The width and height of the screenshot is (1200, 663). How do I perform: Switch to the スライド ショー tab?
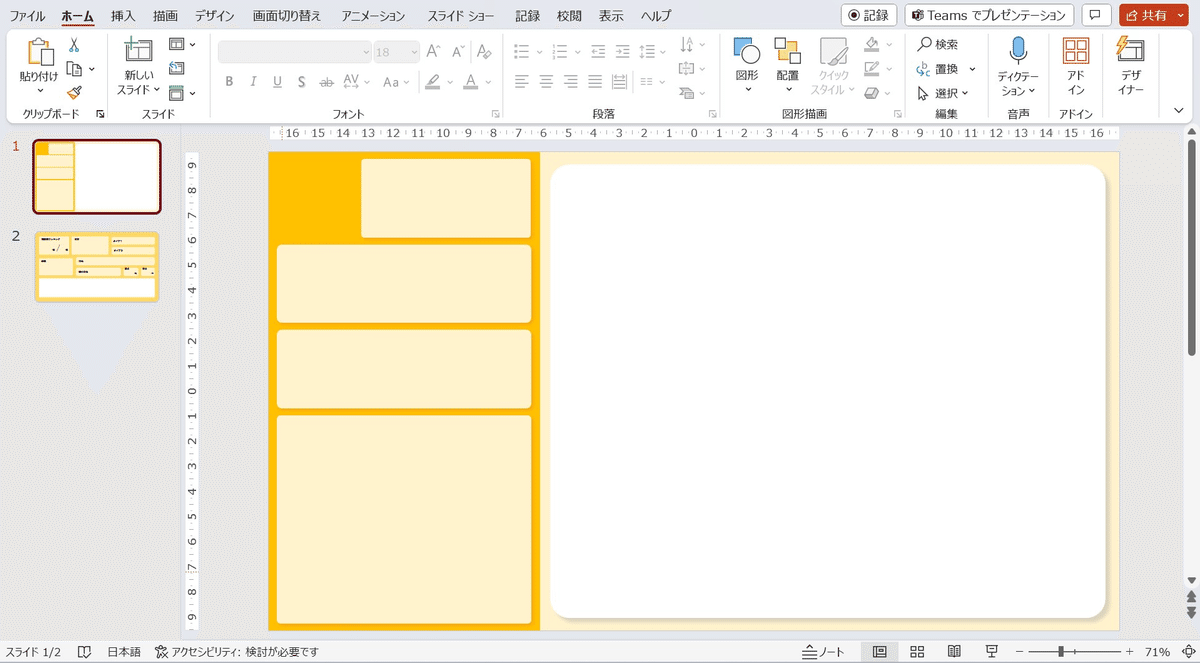click(462, 16)
